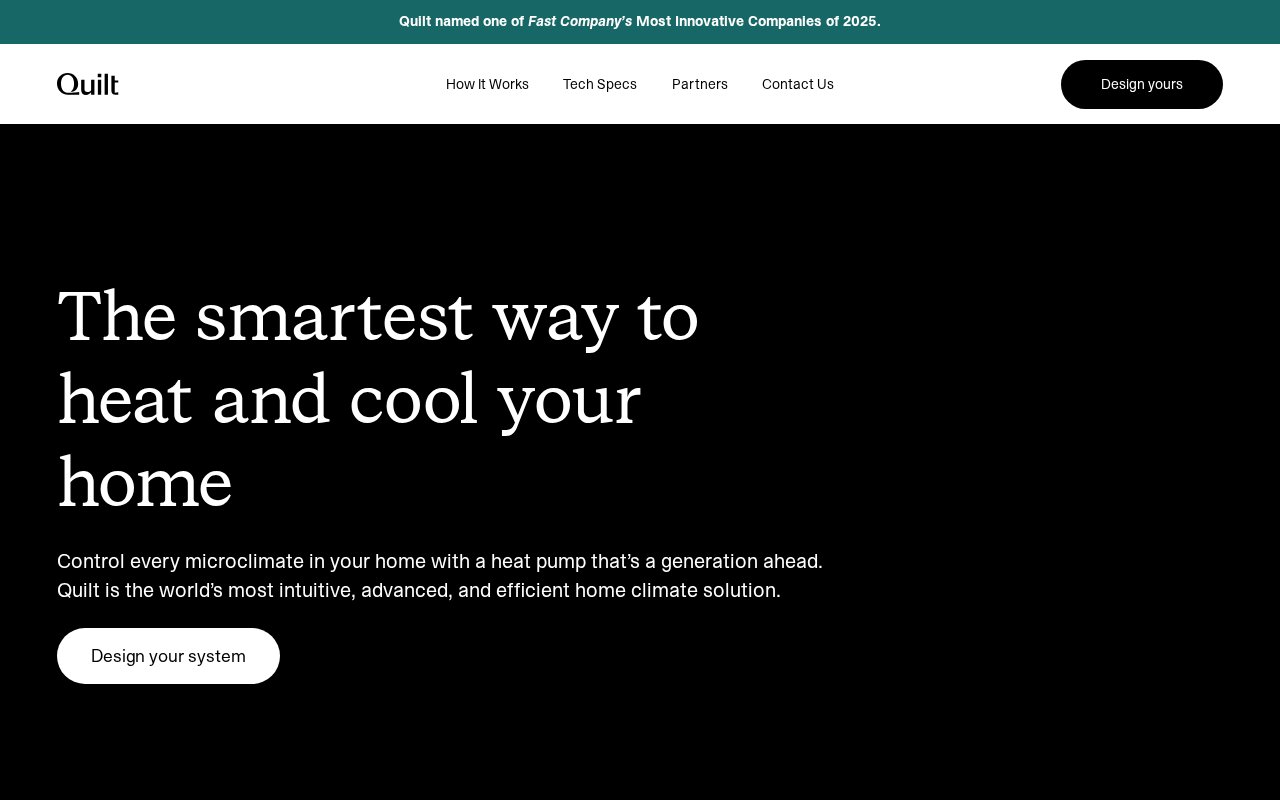The height and width of the screenshot is (800, 1280).
Task: Open the Partners menu item
Action: [700, 84]
